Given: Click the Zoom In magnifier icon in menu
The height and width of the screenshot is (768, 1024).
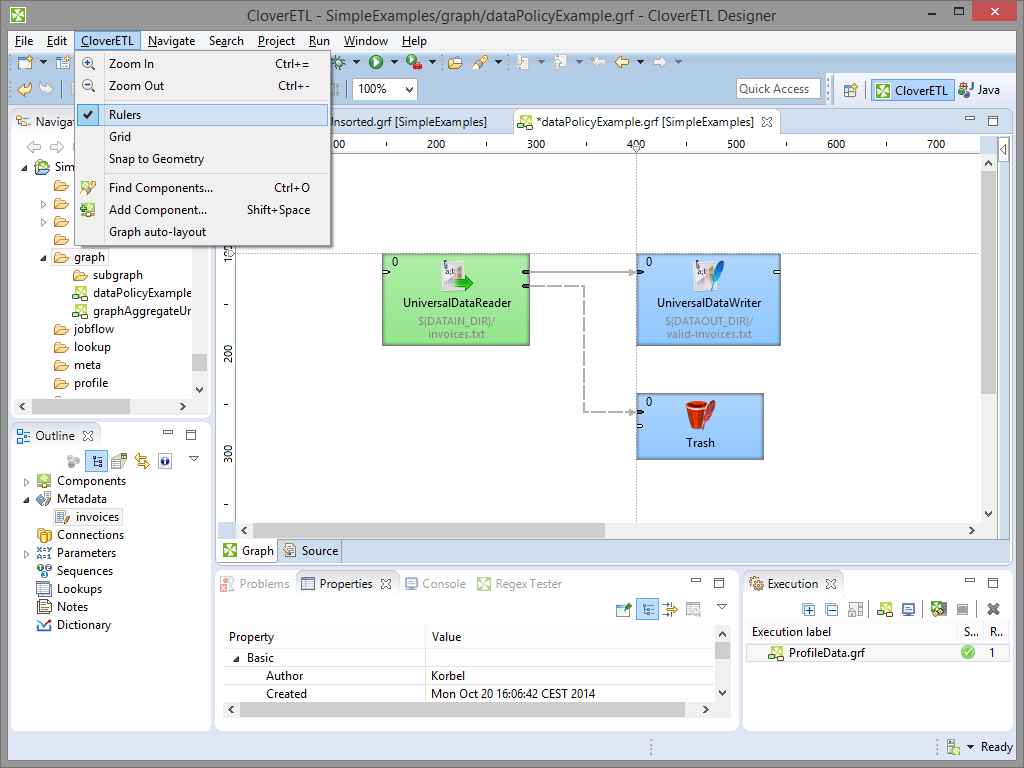Looking at the screenshot, I should [x=88, y=63].
